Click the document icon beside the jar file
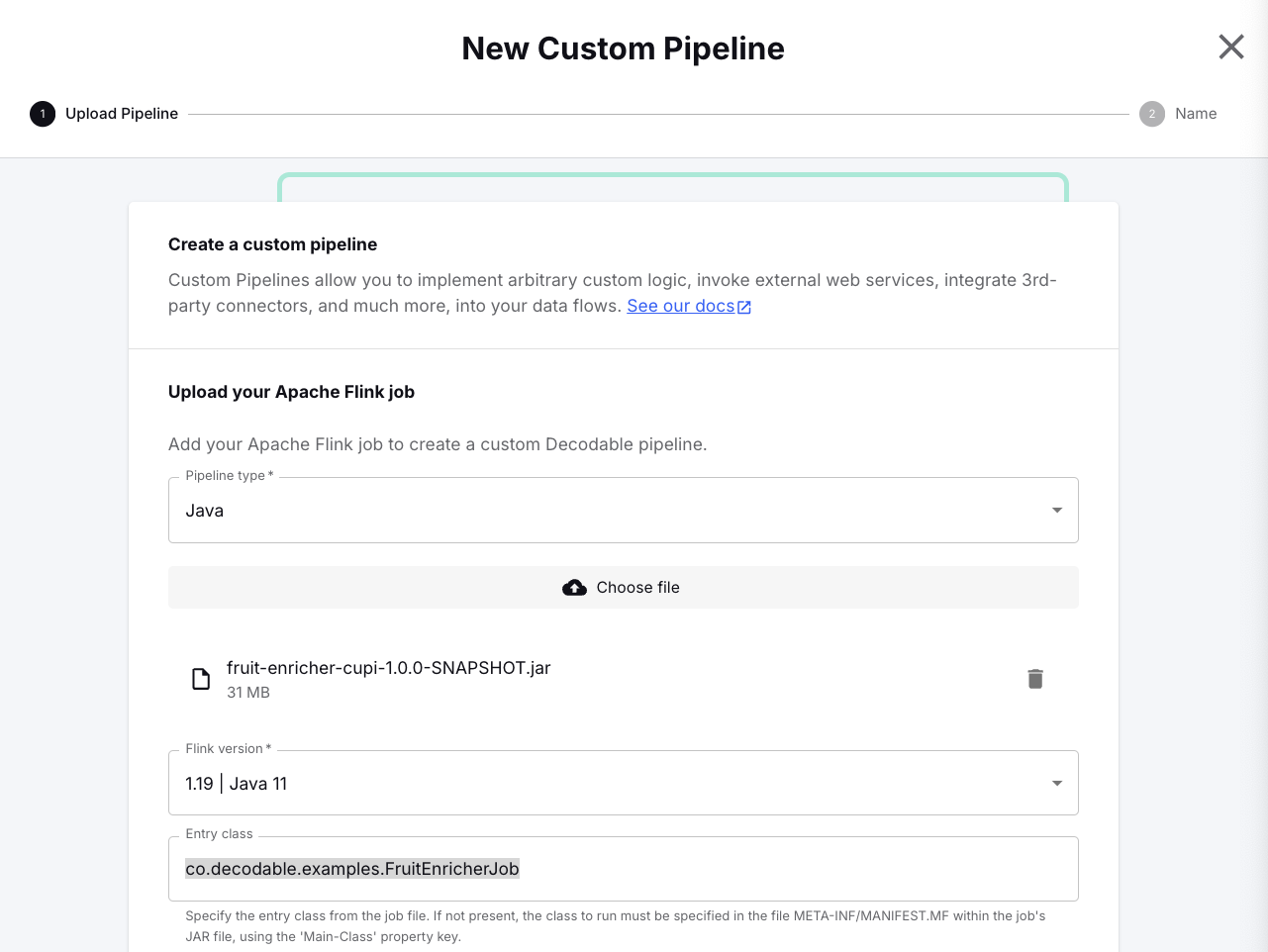The image size is (1268, 952). coord(201,679)
